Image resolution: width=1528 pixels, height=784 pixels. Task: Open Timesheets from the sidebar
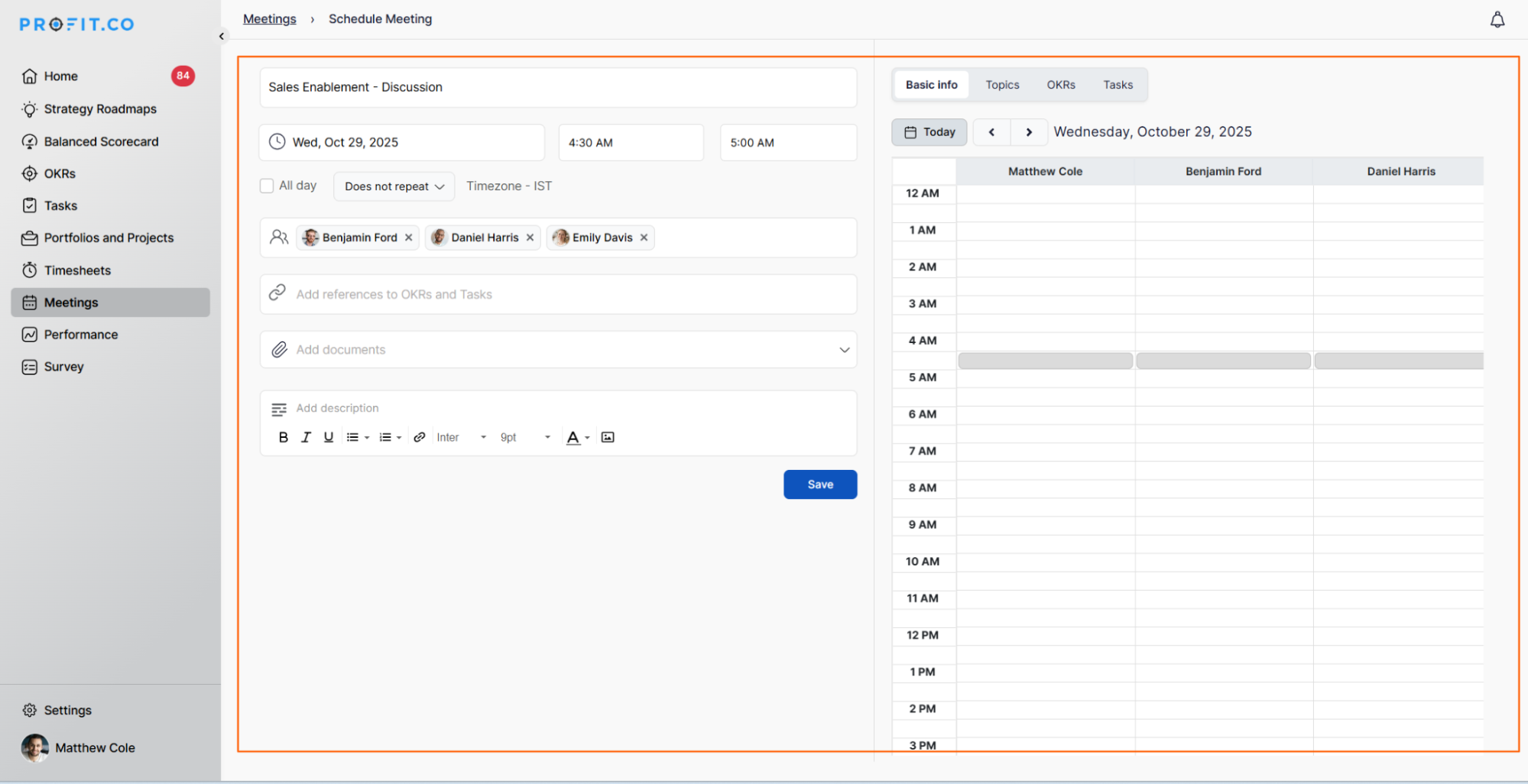(77, 271)
